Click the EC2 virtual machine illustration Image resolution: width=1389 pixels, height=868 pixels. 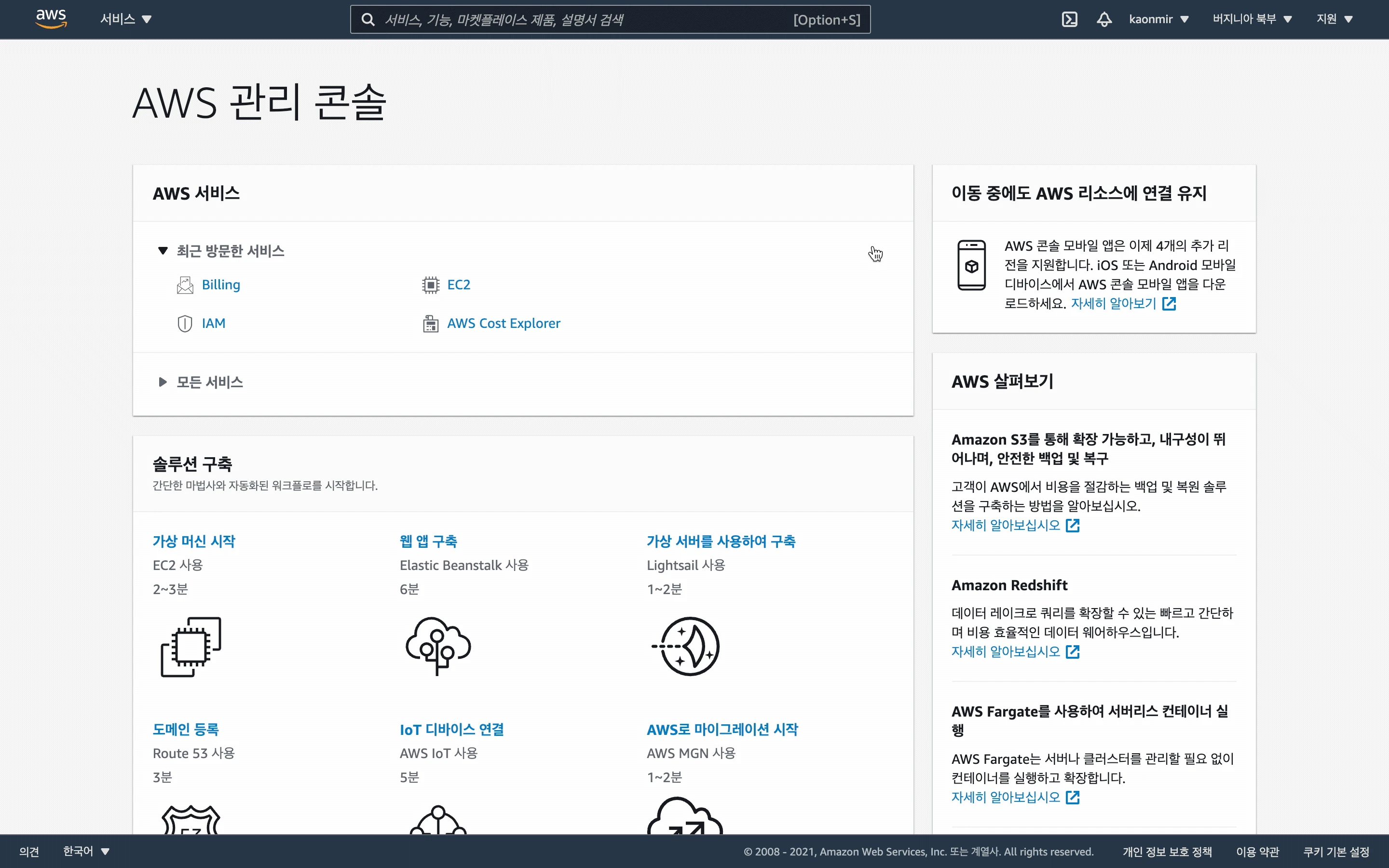(x=191, y=647)
